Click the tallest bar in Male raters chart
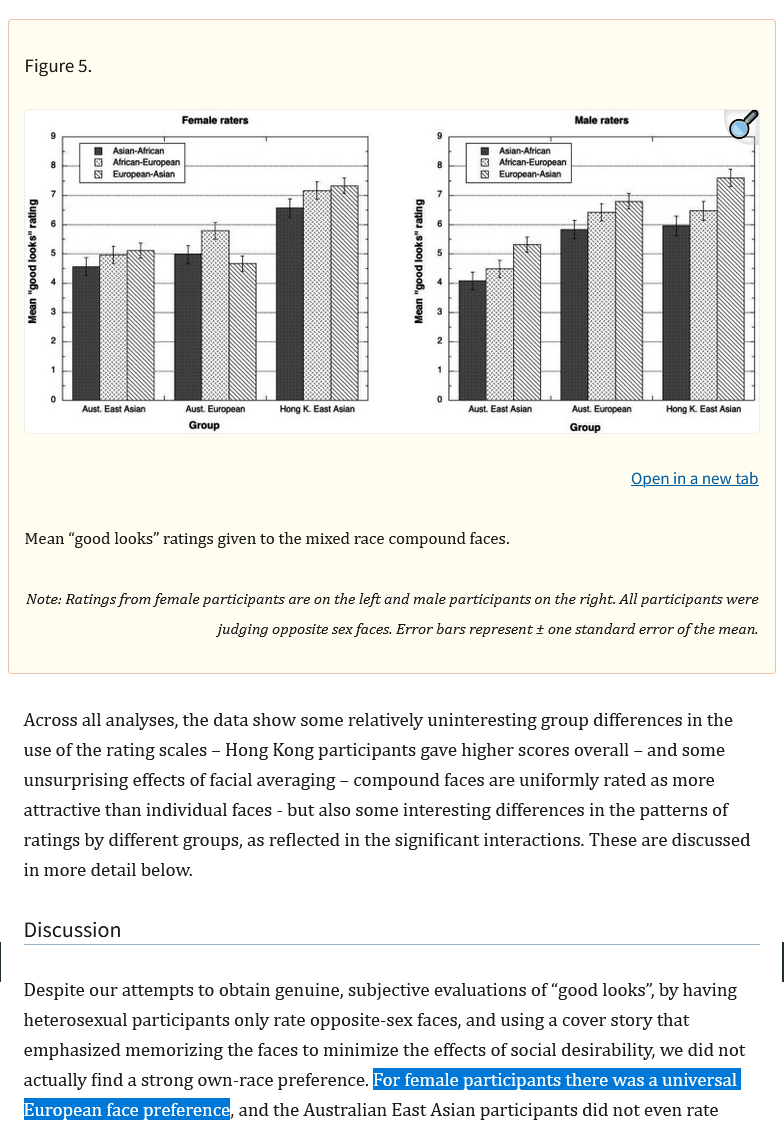 (x=730, y=289)
